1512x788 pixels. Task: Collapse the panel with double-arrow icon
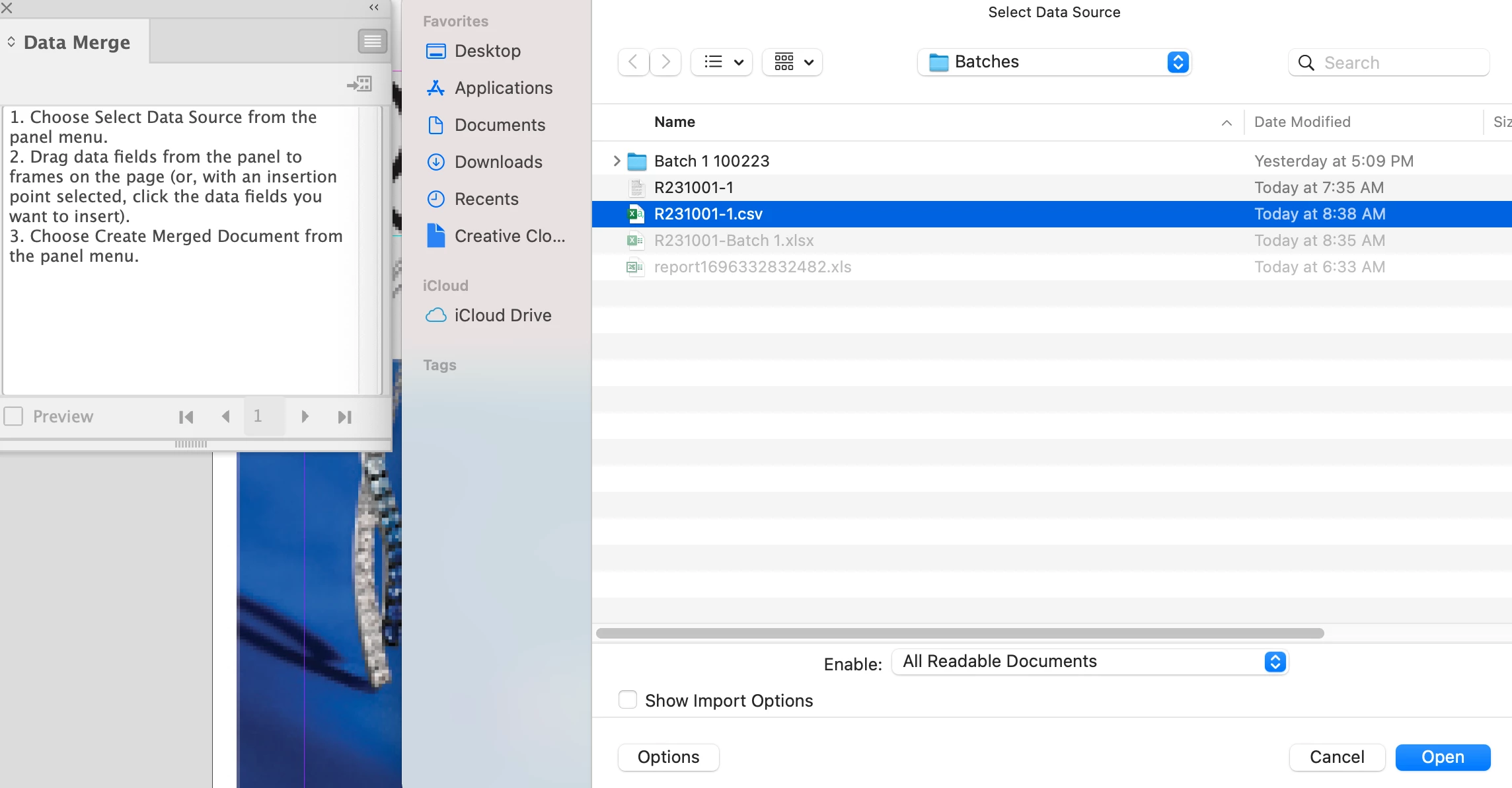click(374, 7)
